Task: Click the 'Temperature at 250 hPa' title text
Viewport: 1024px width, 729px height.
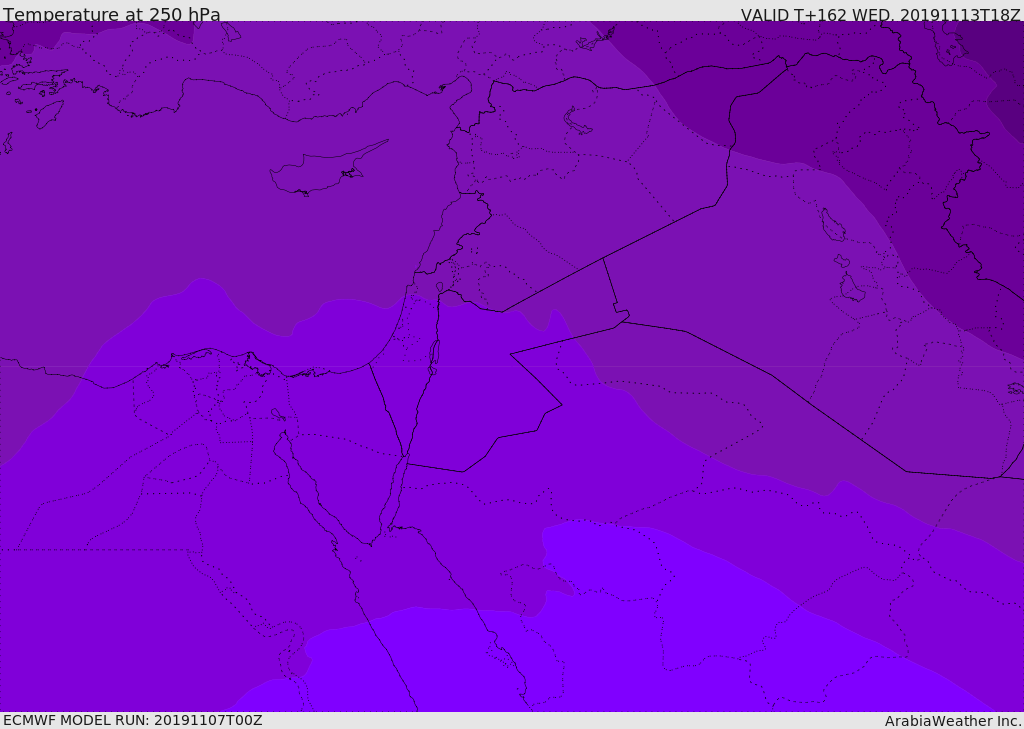Action: click(x=112, y=14)
